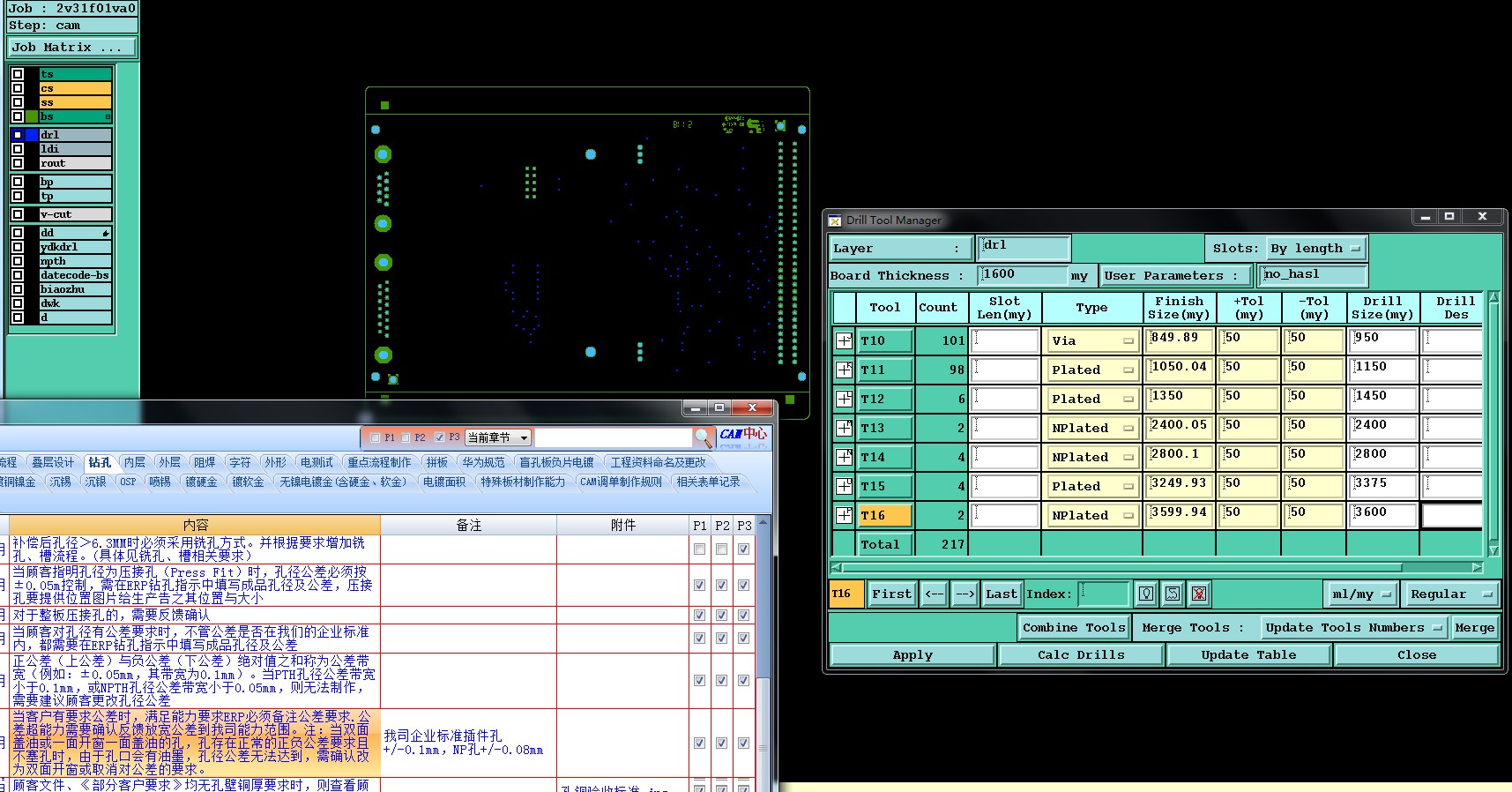Switch to the 钻孔 tab

click(x=100, y=462)
